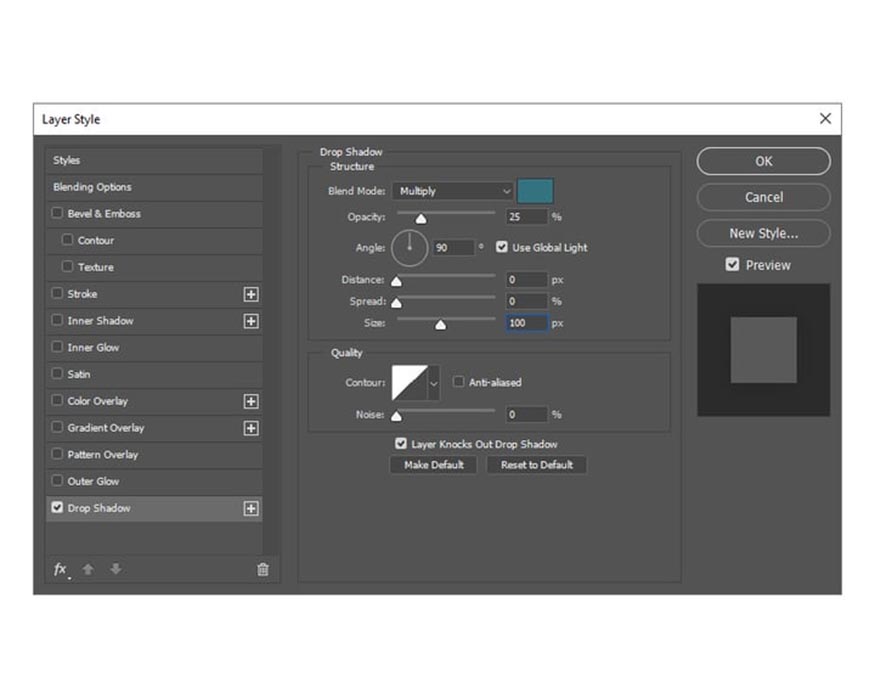Select the Bevel & Emboss effect label
This screenshot has height=698, width=875.
coord(104,214)
